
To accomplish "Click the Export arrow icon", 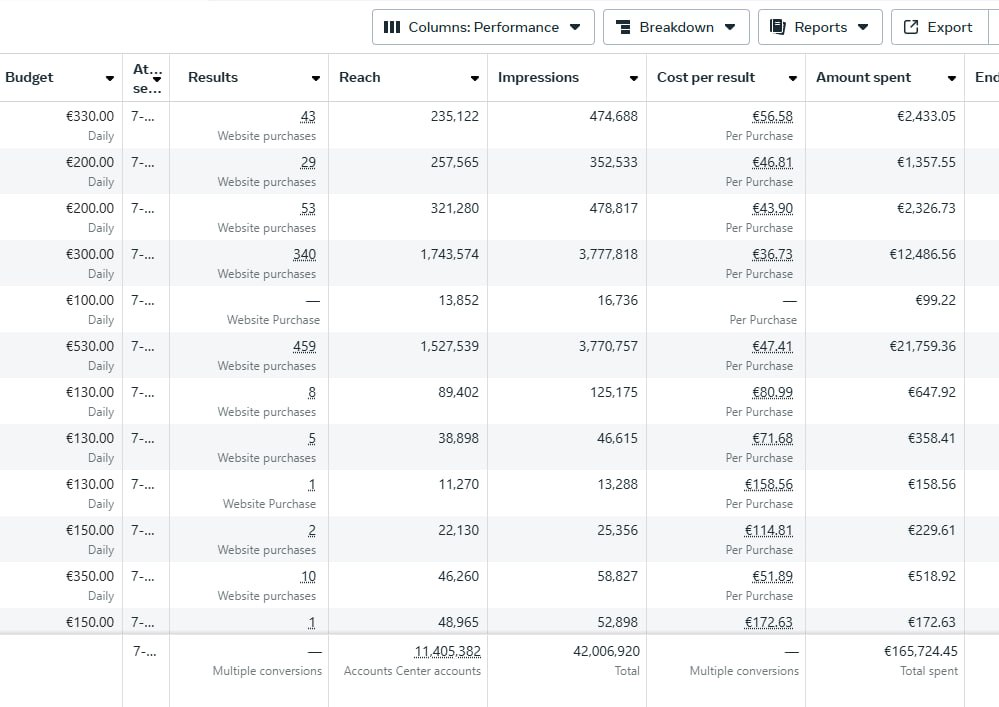I will (911, 27).
